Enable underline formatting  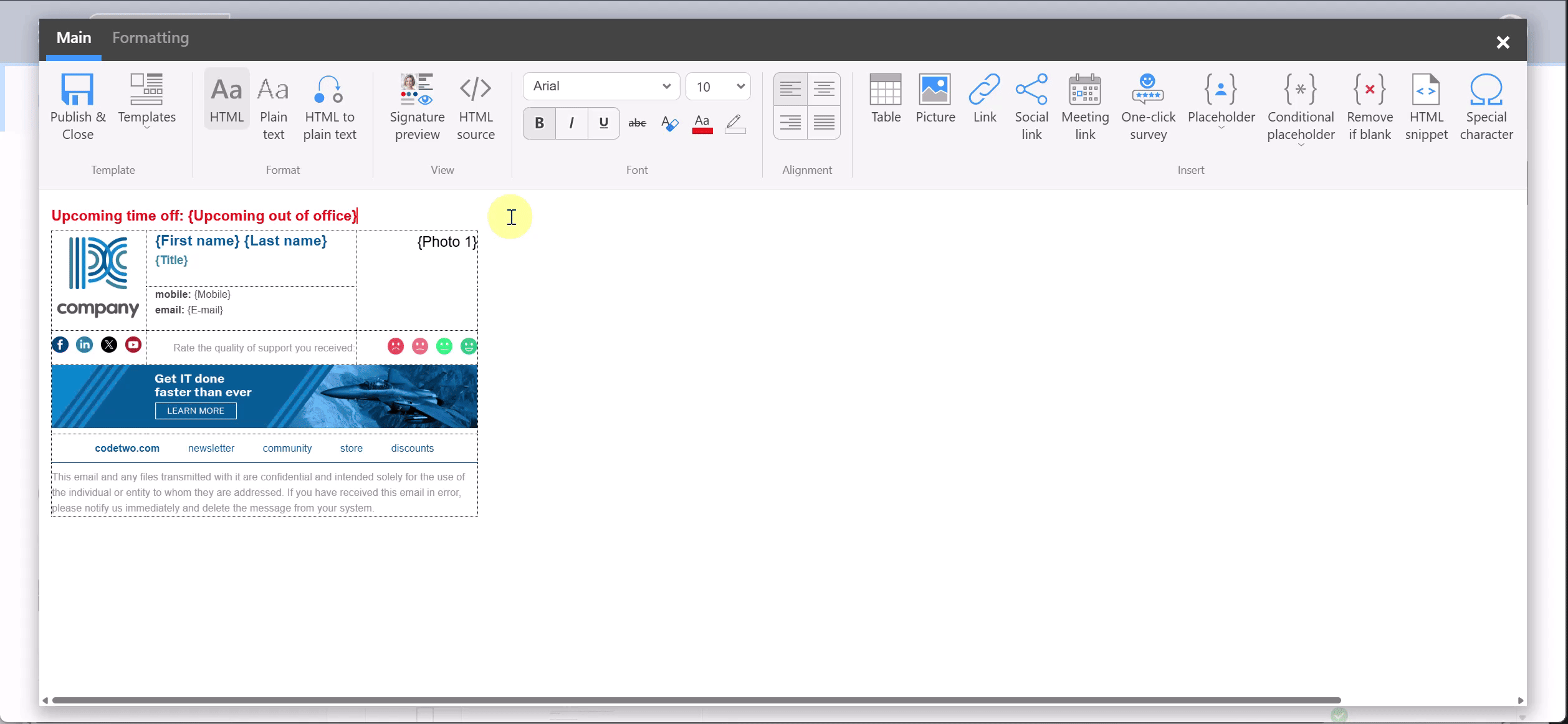click(602, 123)
